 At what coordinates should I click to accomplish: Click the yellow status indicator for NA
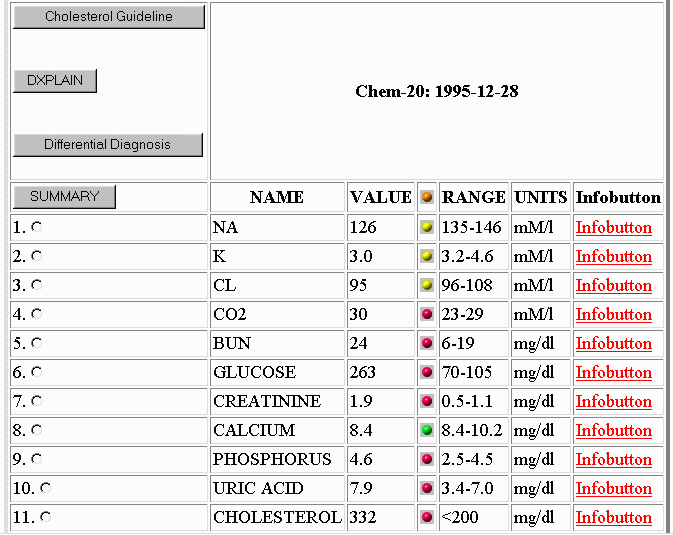(x=427, y=228)
